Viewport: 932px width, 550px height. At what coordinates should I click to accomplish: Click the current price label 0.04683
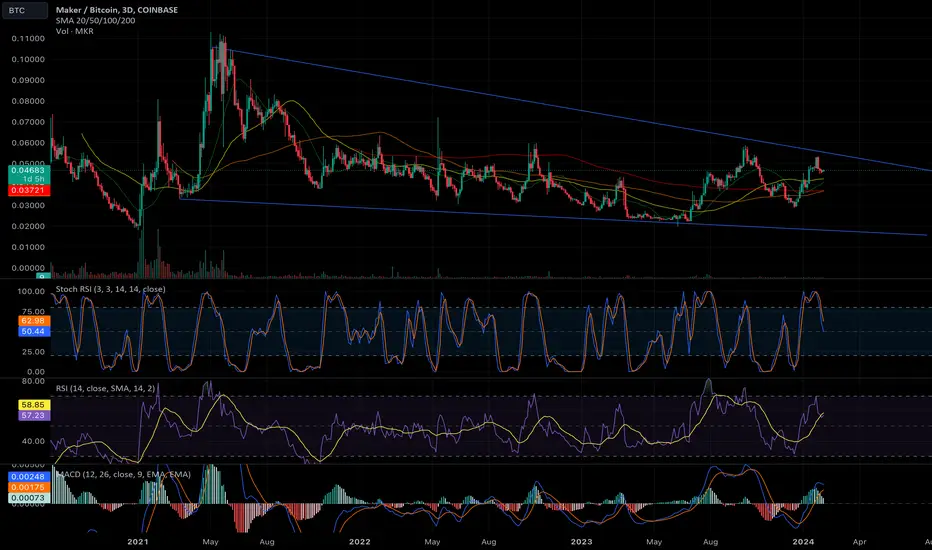29,170
